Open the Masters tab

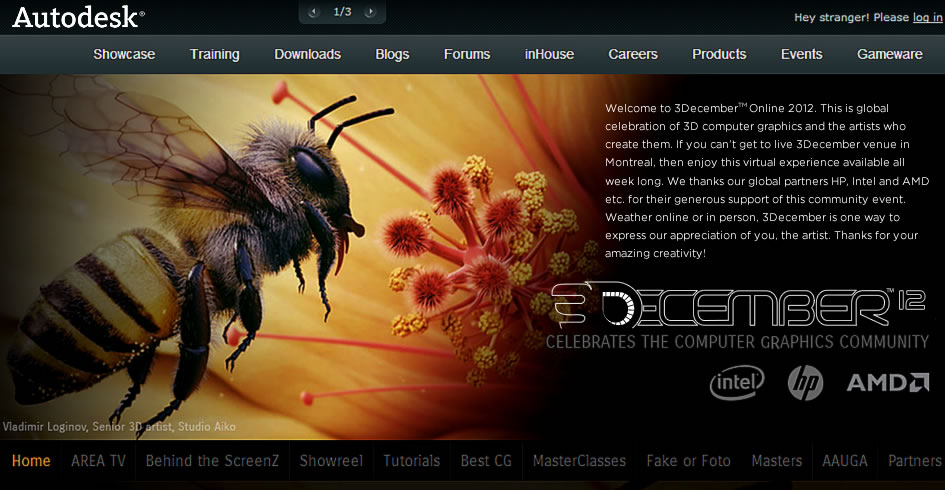(776, 461)
